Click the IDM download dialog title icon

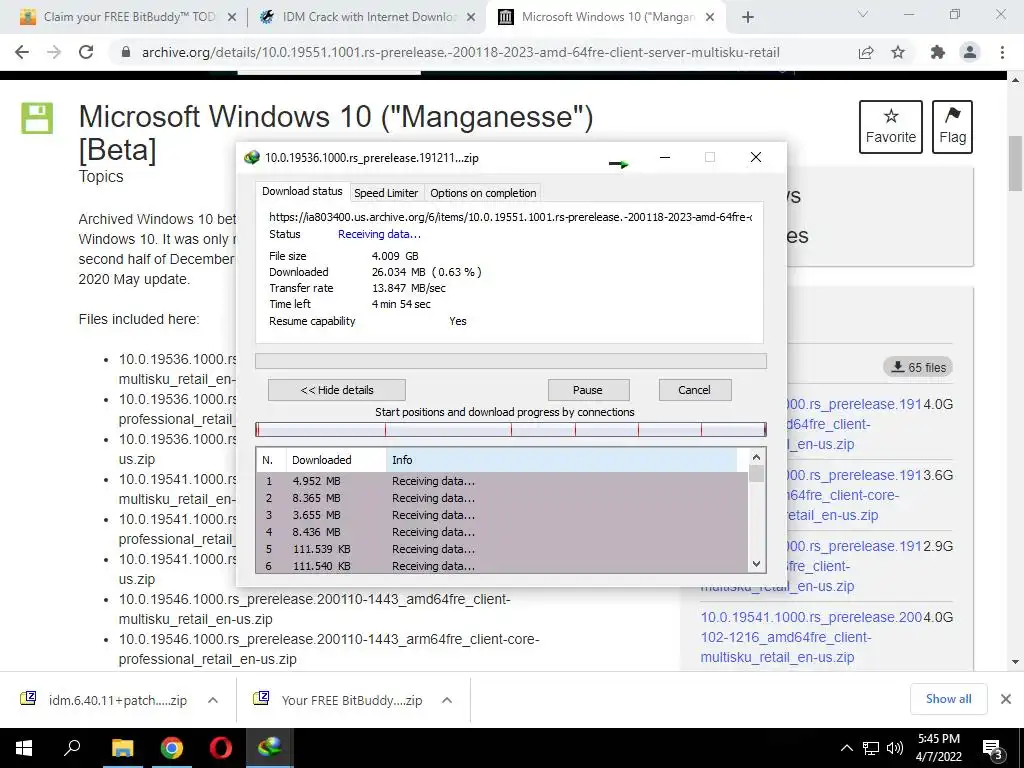251,157
